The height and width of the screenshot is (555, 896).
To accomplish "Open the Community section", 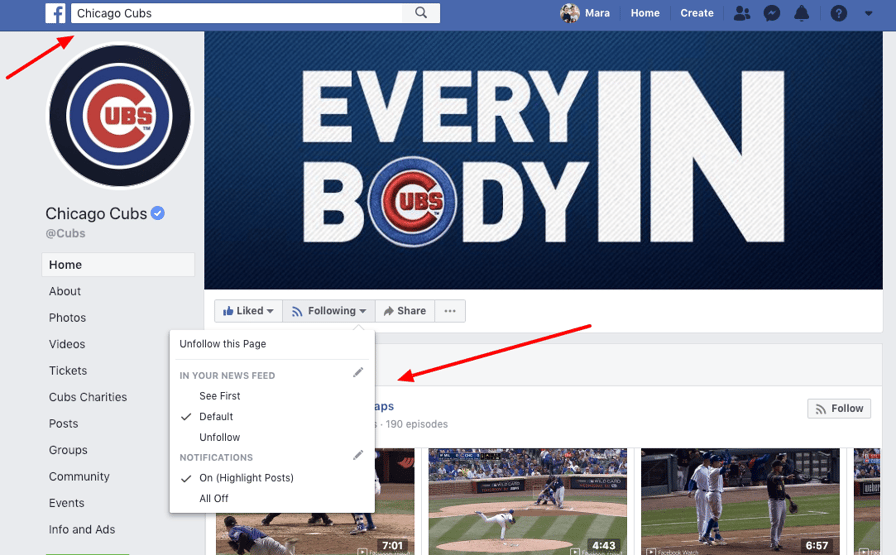I will [x=79, y=477].
